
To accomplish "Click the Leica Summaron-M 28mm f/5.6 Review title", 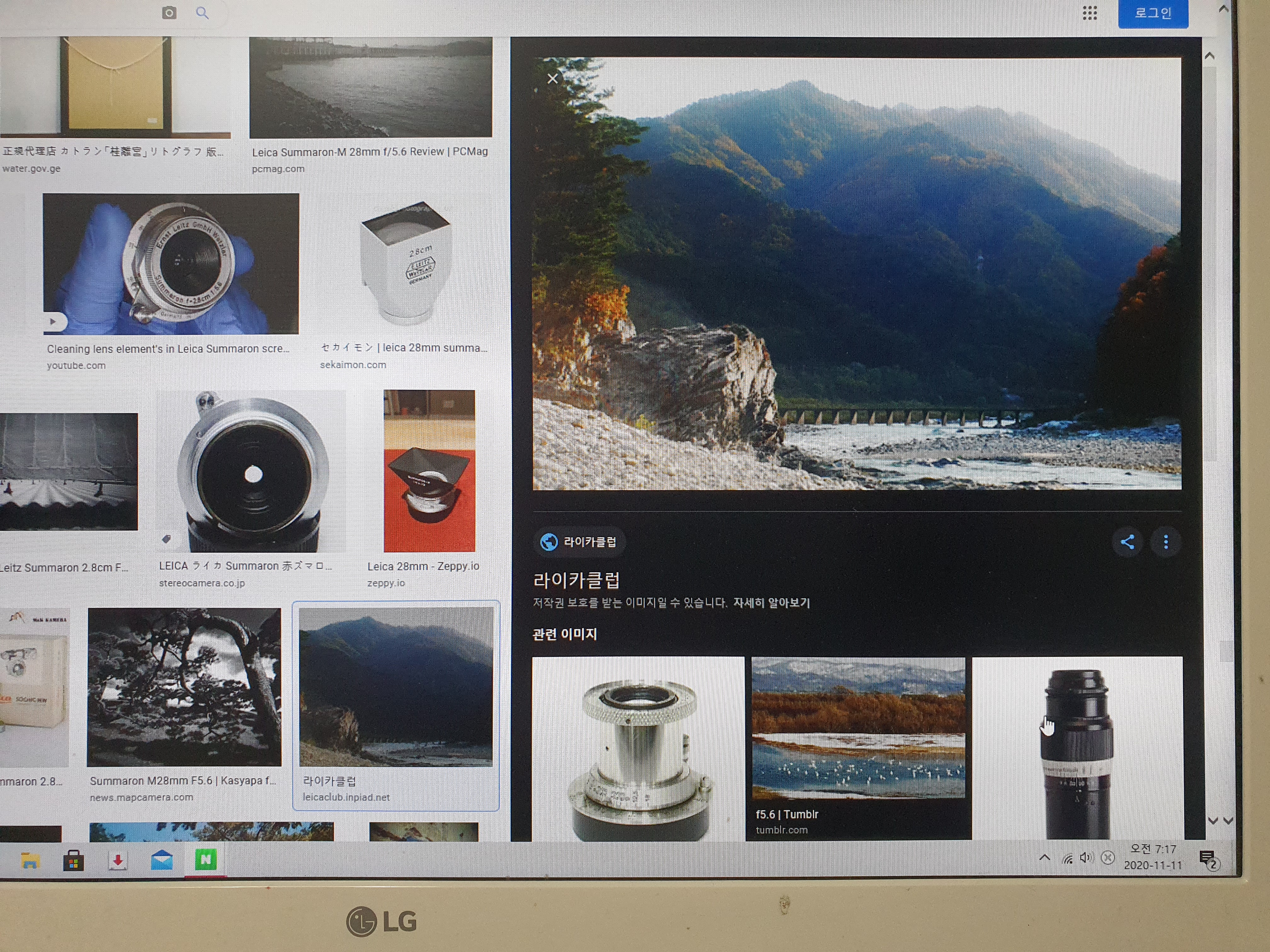I will pos(370,152).
